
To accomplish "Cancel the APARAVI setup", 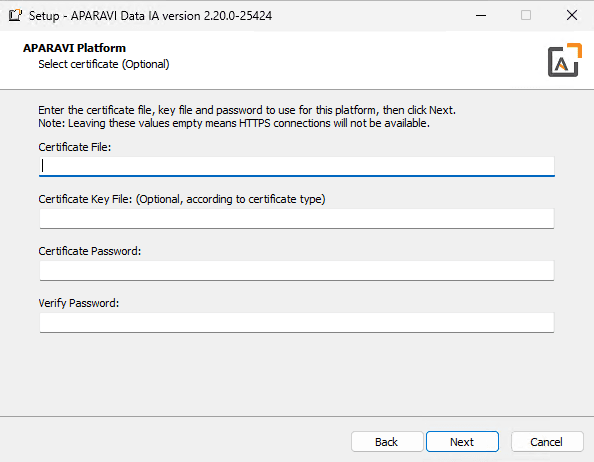I will pyautogui.click(x=547, y=442).
